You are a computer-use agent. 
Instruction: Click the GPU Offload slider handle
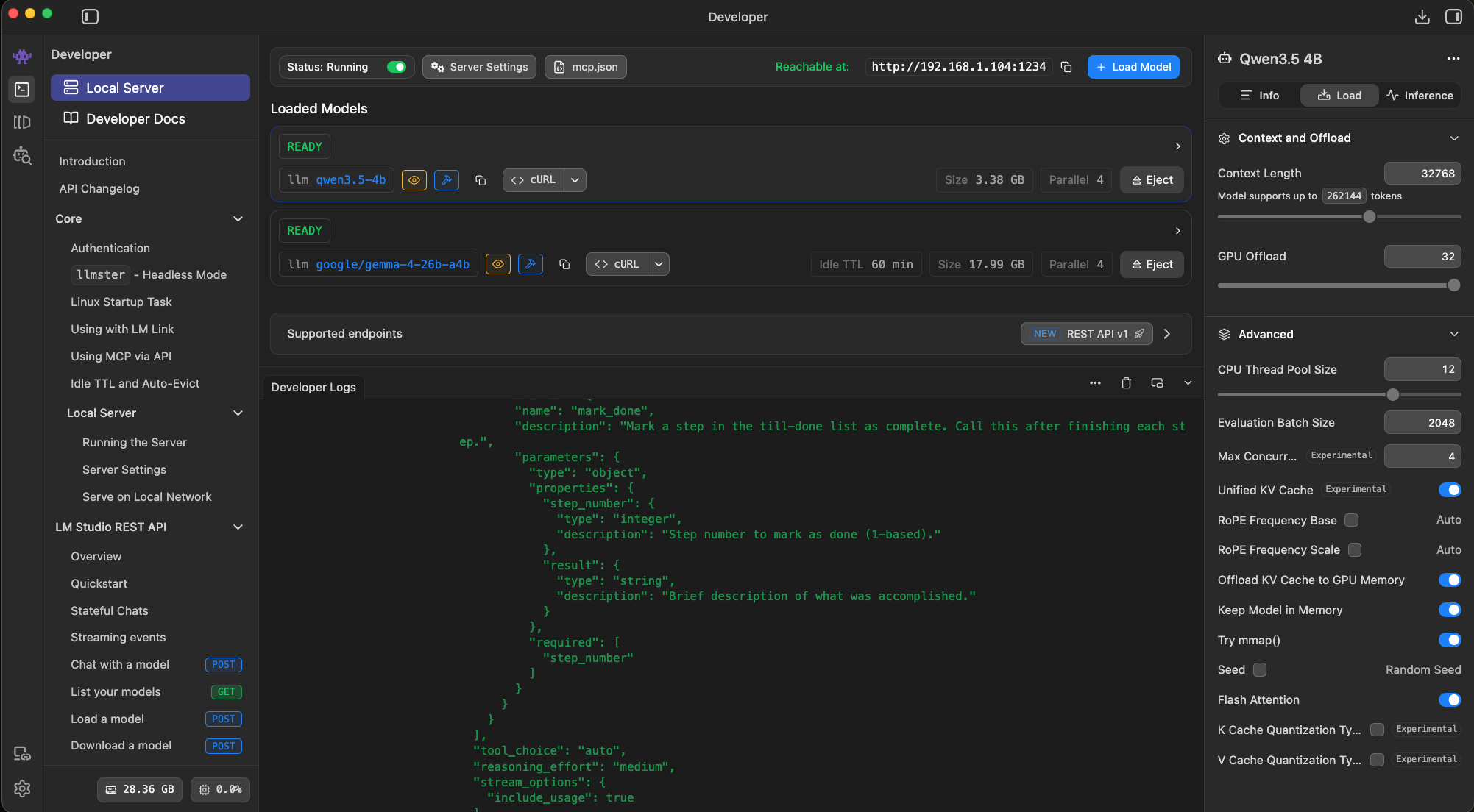1453,285
